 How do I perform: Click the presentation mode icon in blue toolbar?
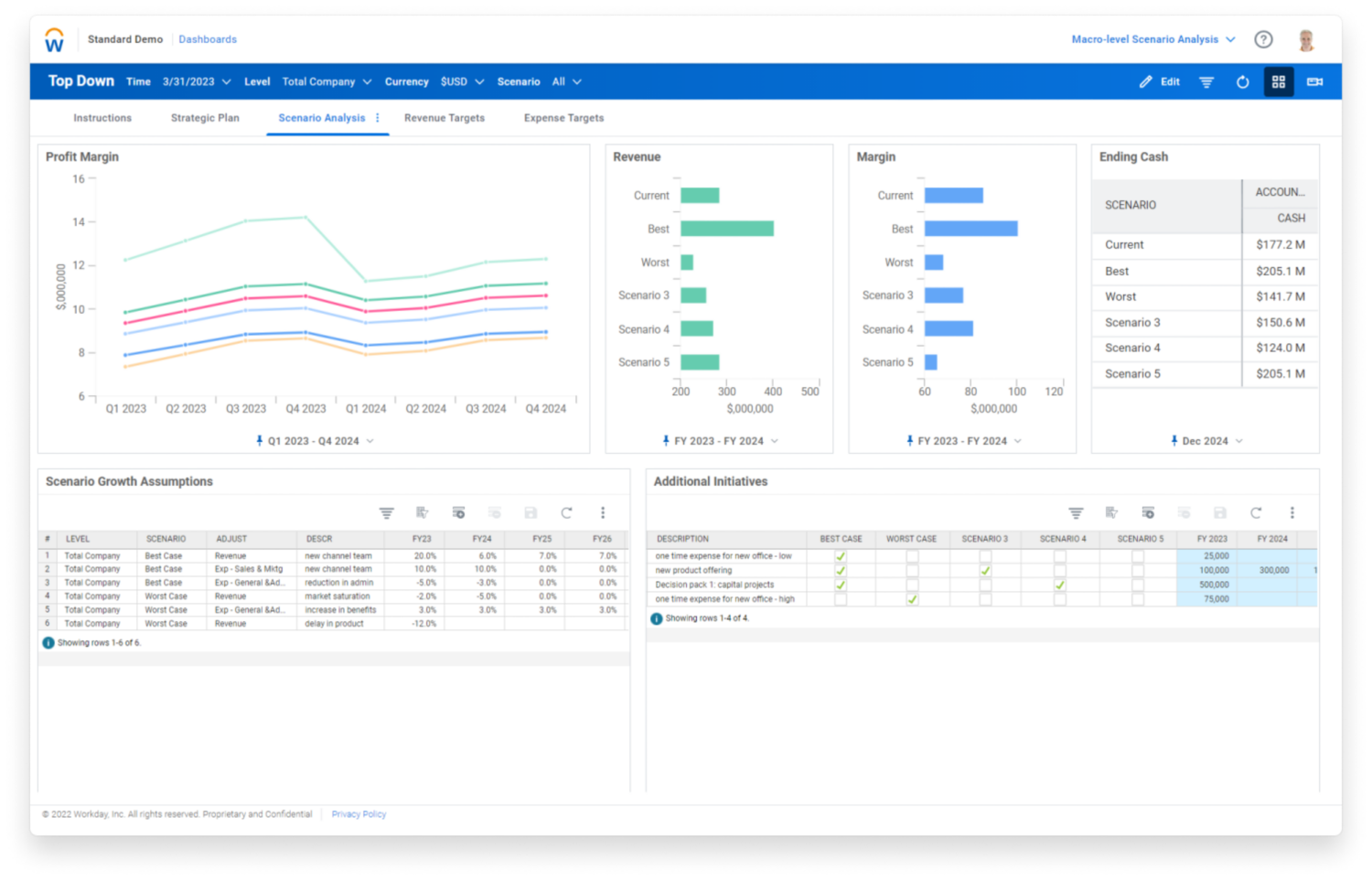(x=1314, y=82)
